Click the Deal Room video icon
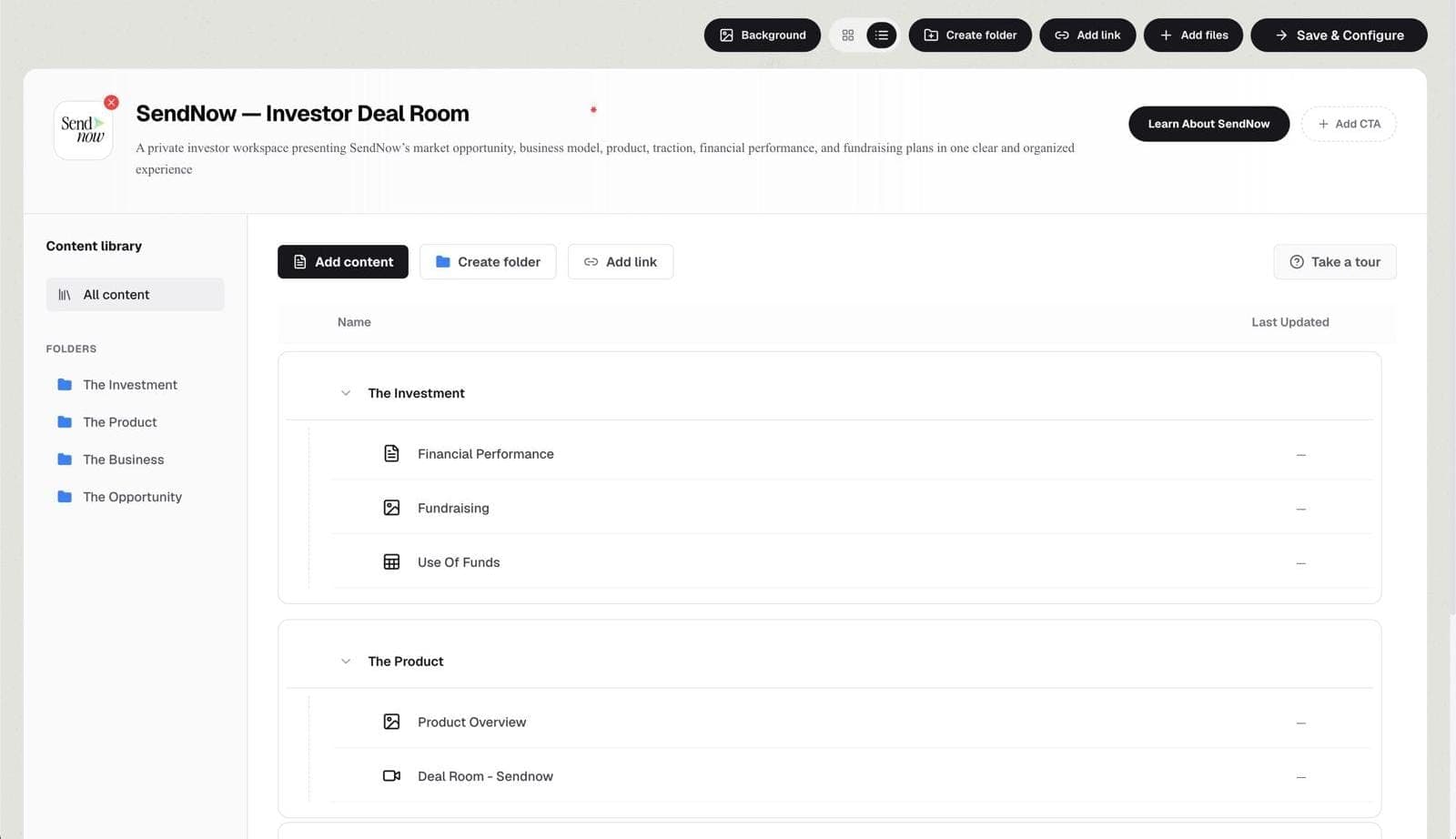The height and width of the screenshot is (839, 1456). pos(391,776)
